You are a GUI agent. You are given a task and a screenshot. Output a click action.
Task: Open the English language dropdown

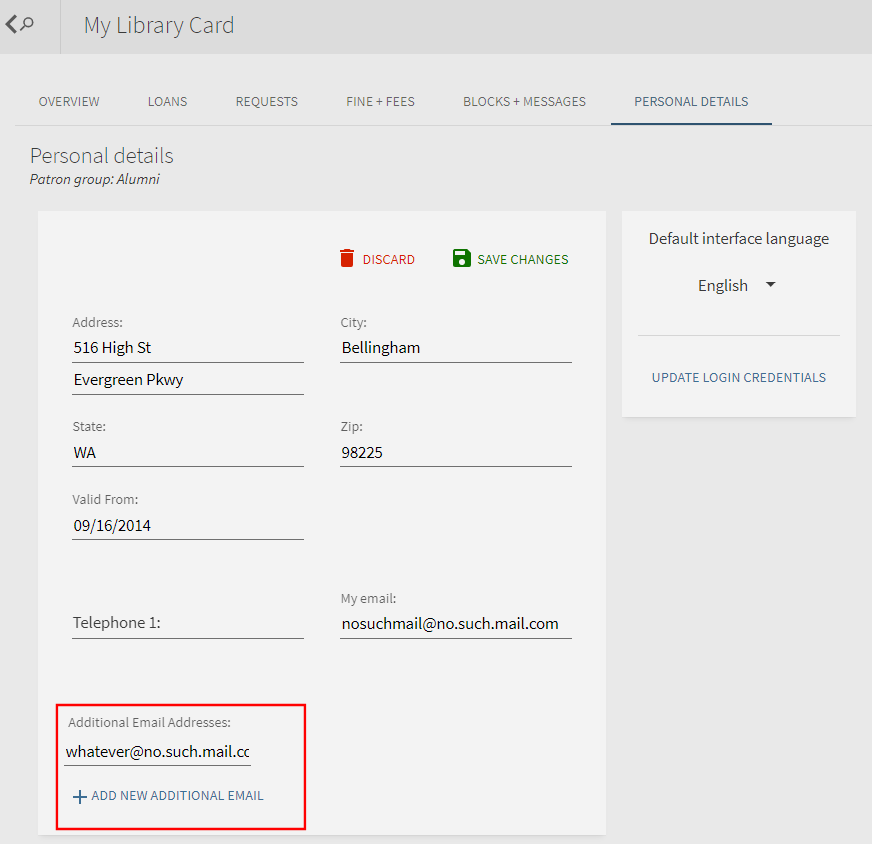(737, 286)
